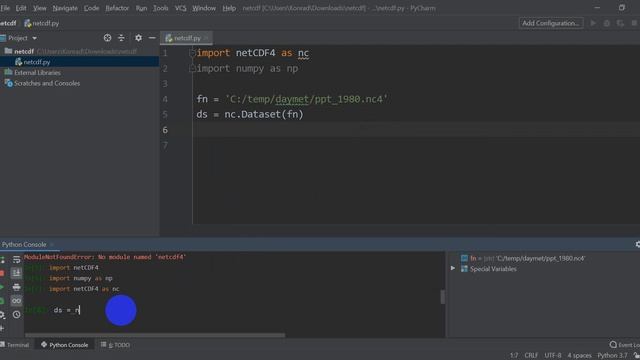Open the Tools menu

click(160, 8)
